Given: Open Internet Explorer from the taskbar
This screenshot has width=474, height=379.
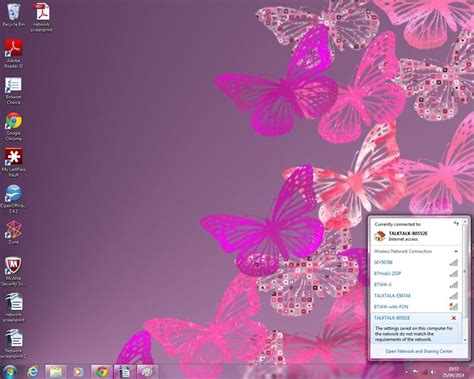Looking at the screenshot, I should pos(33,371).
